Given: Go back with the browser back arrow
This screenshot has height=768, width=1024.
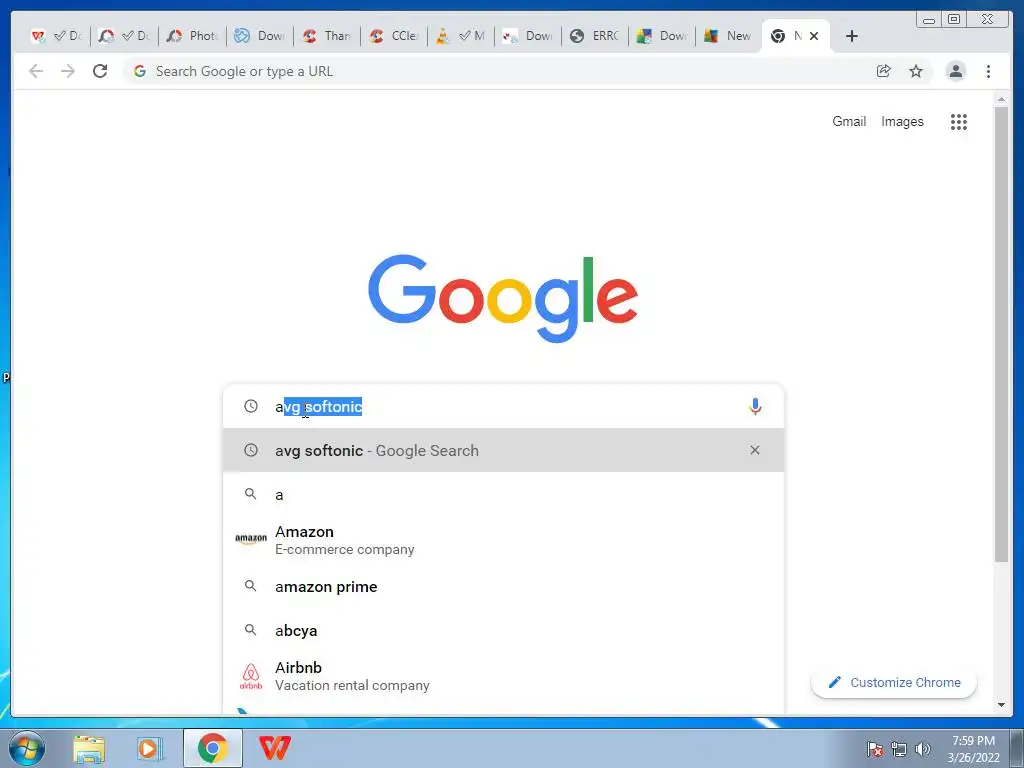Looking at the screenshot, I should pos(36,71).
